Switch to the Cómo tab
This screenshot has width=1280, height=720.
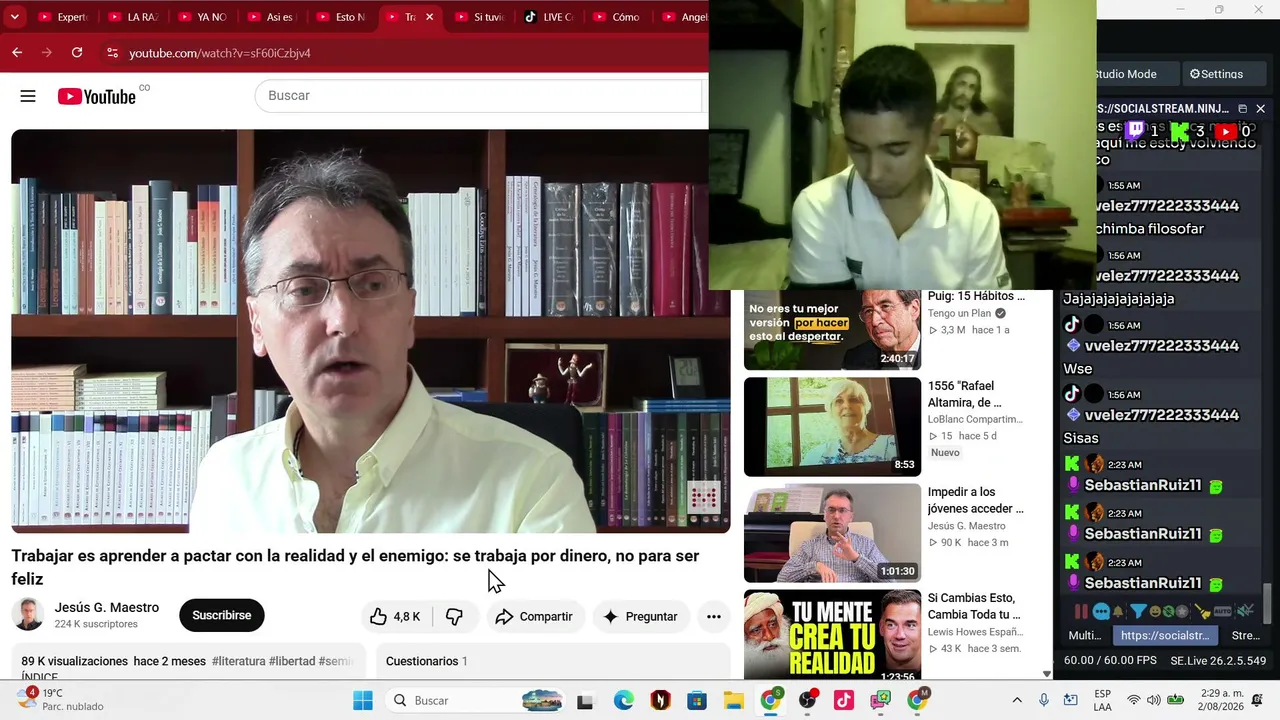click(x=617, y=17)
